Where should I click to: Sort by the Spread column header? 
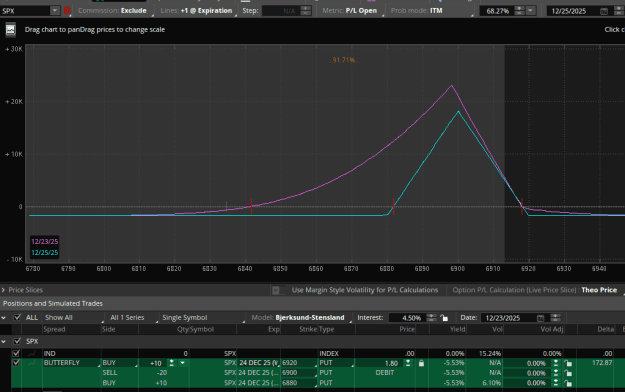pos(54,329)
